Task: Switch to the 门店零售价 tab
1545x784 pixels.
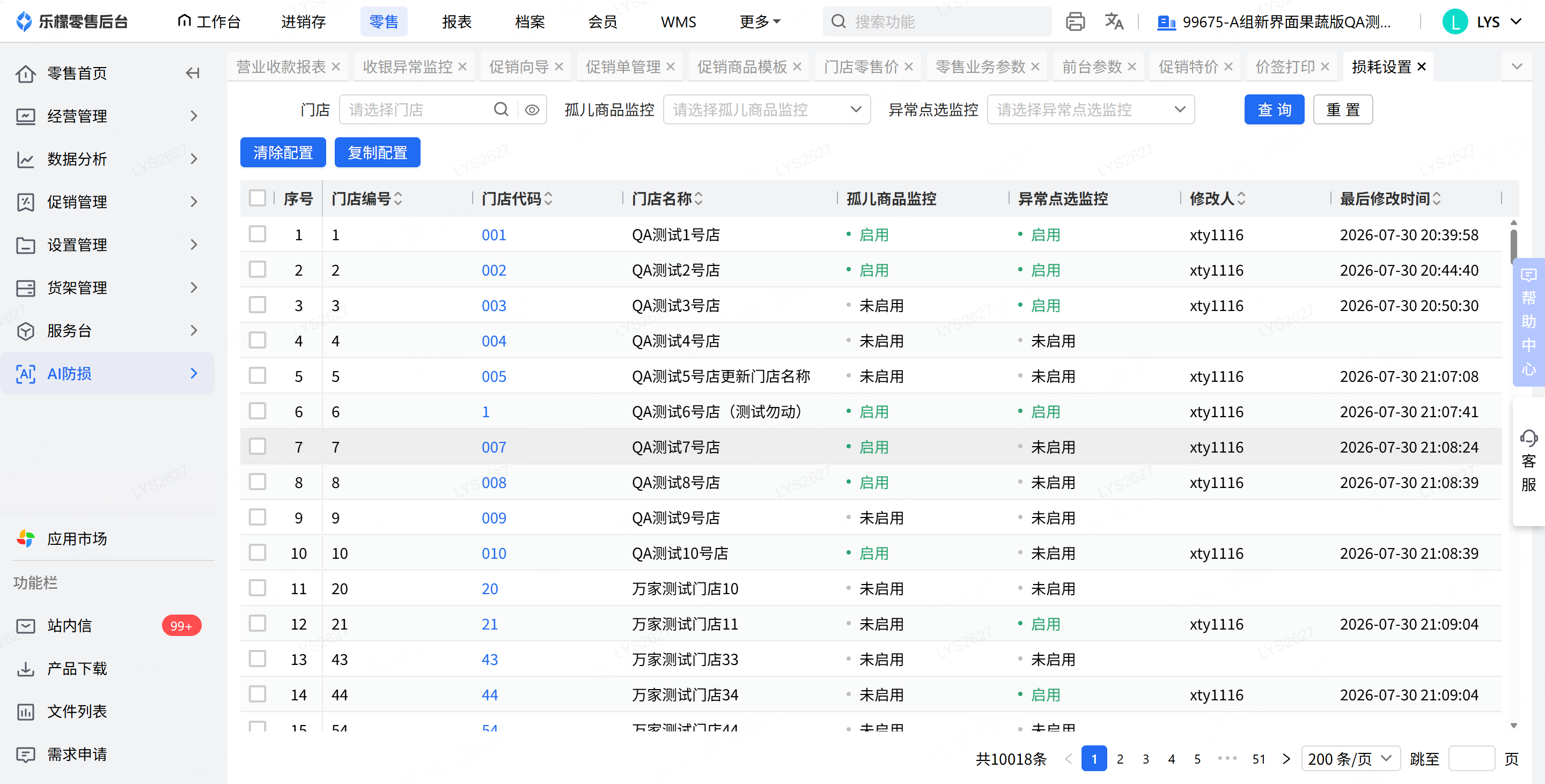Action: point(861,66)
